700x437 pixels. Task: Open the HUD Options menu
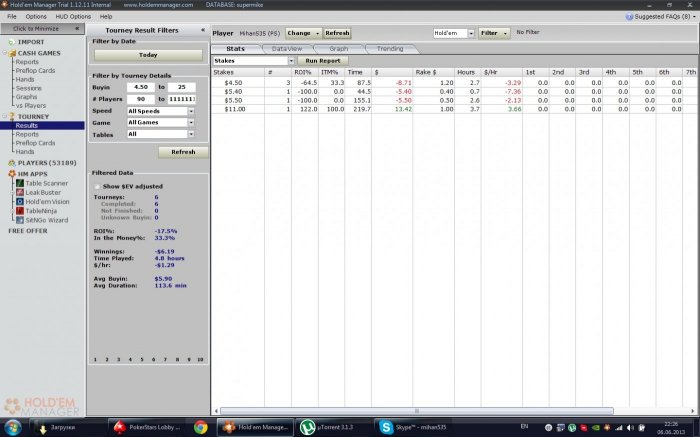(73, 17)
